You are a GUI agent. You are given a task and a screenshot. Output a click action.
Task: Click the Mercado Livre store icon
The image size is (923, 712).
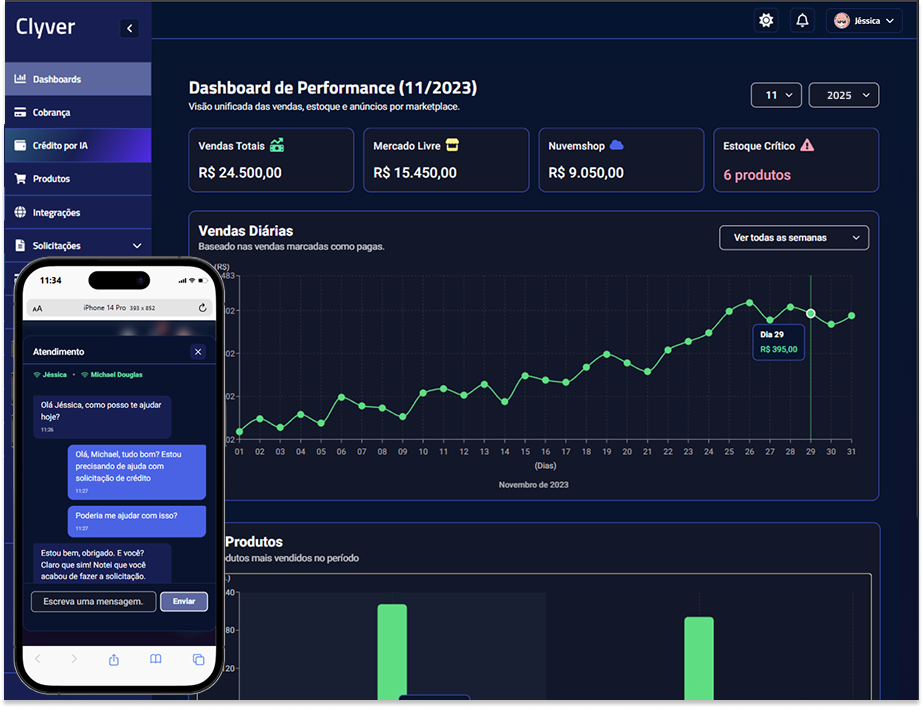[452, 146]
